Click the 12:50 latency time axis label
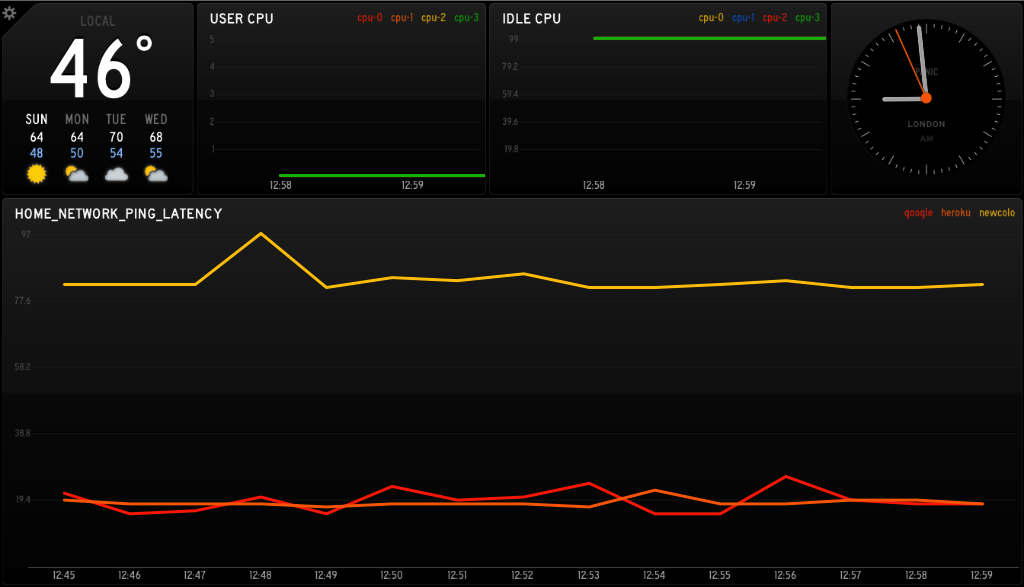 click(x=391, y=575)
